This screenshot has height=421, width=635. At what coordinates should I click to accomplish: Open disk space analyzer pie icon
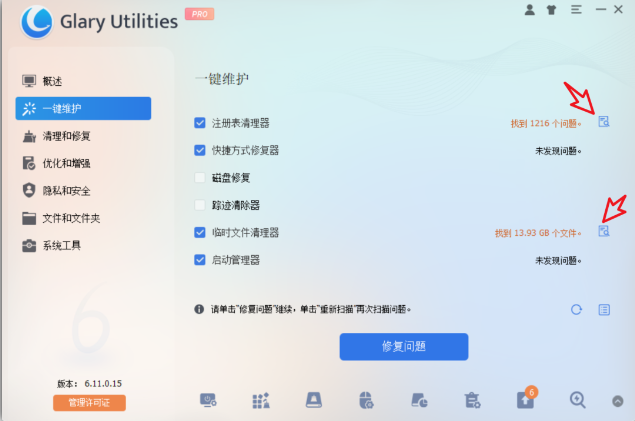point(419,400)
